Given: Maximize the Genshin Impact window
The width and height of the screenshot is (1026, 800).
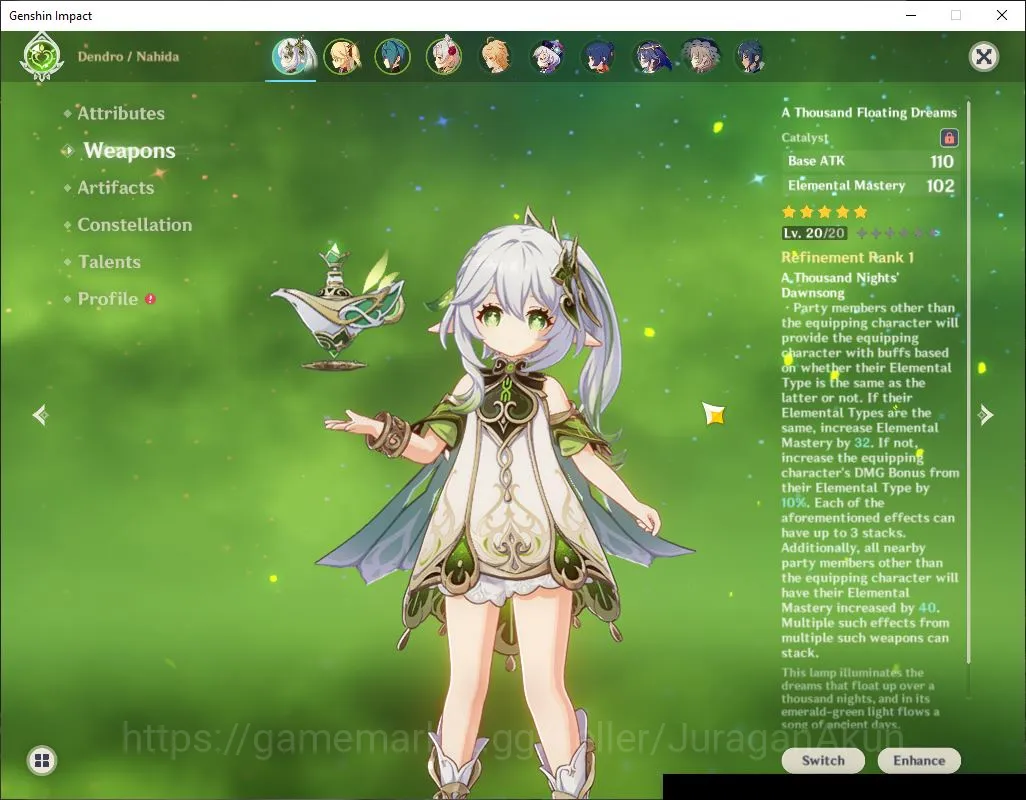Looking at the screenshot, I should pos(956,15).
